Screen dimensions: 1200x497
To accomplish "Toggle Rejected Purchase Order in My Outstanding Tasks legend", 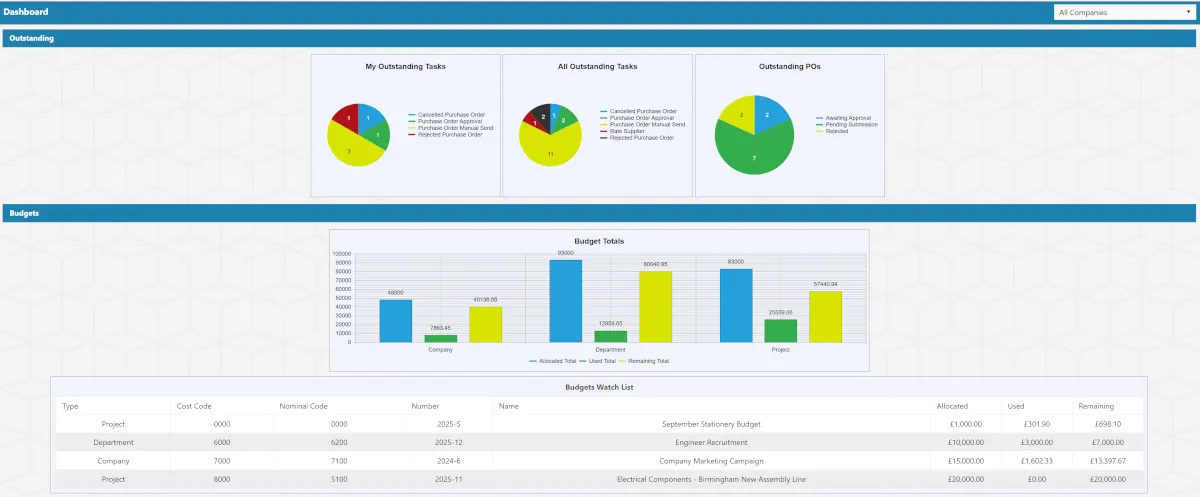I will (x=446, y=134).
